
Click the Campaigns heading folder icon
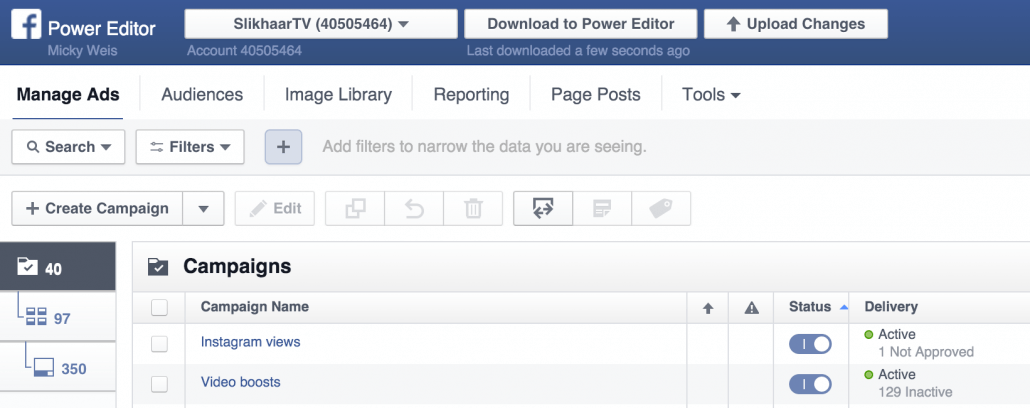coord(158,266)
